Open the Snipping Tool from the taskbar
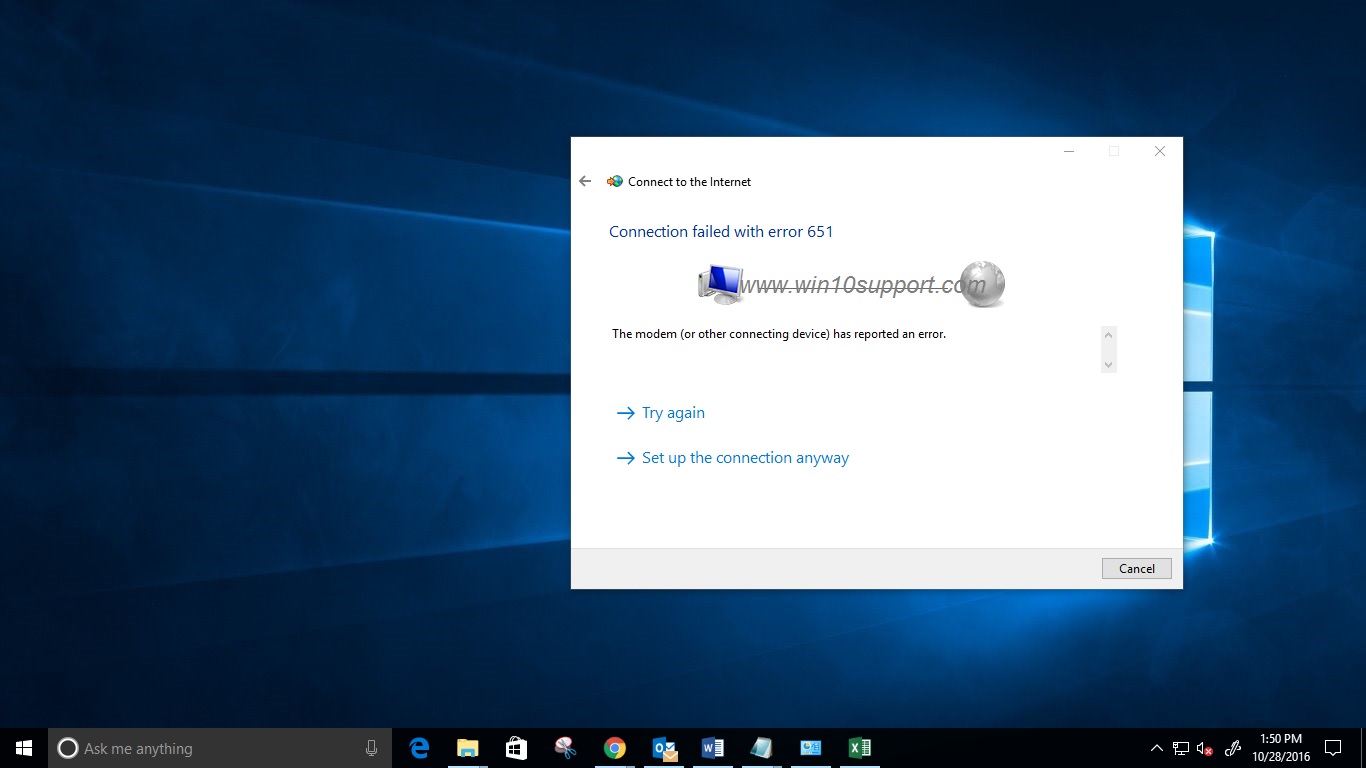Screen dimensions: 1366x768 tap(565, 748)
